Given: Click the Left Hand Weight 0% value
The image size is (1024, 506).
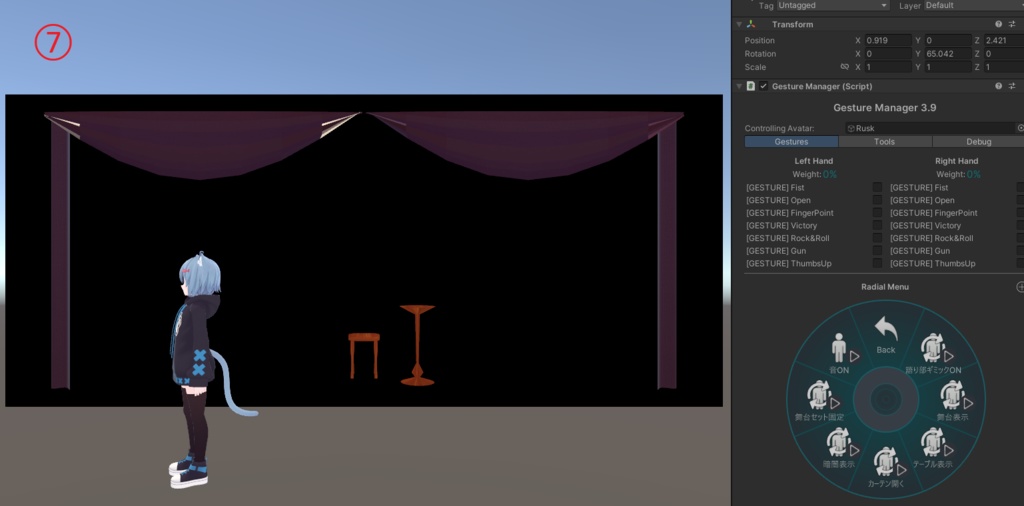Looking at the screenshot, I should click(x=829, y=174).
